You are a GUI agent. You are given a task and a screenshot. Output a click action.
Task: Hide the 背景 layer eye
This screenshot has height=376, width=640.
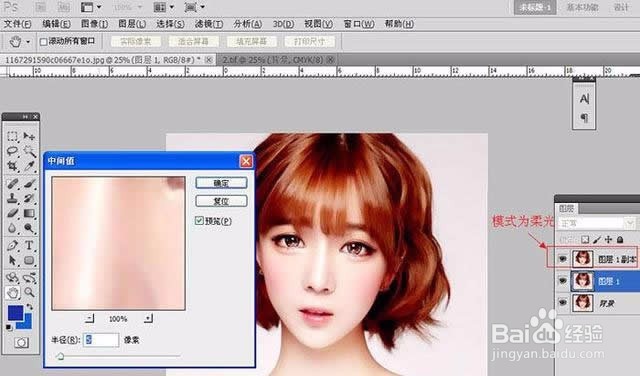pos(563,303)
